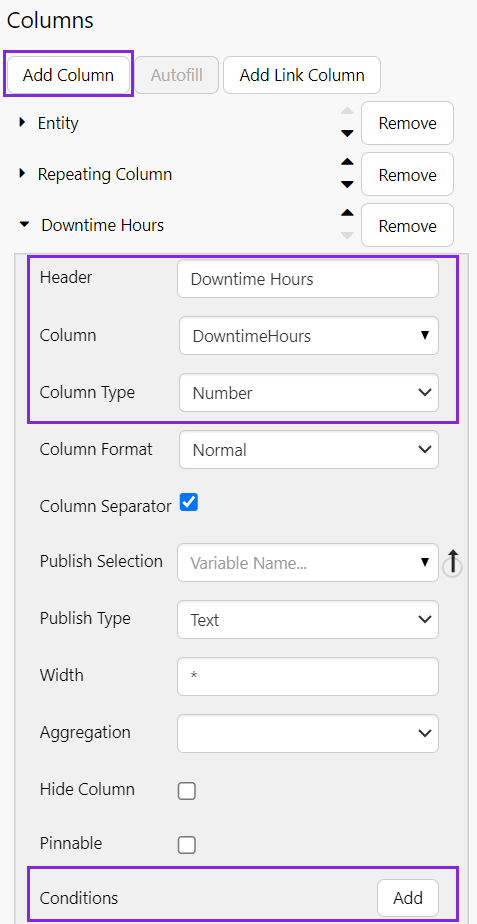Check the Hide Column checkbox
Viewport: 477px width, 924px height.
187,791
